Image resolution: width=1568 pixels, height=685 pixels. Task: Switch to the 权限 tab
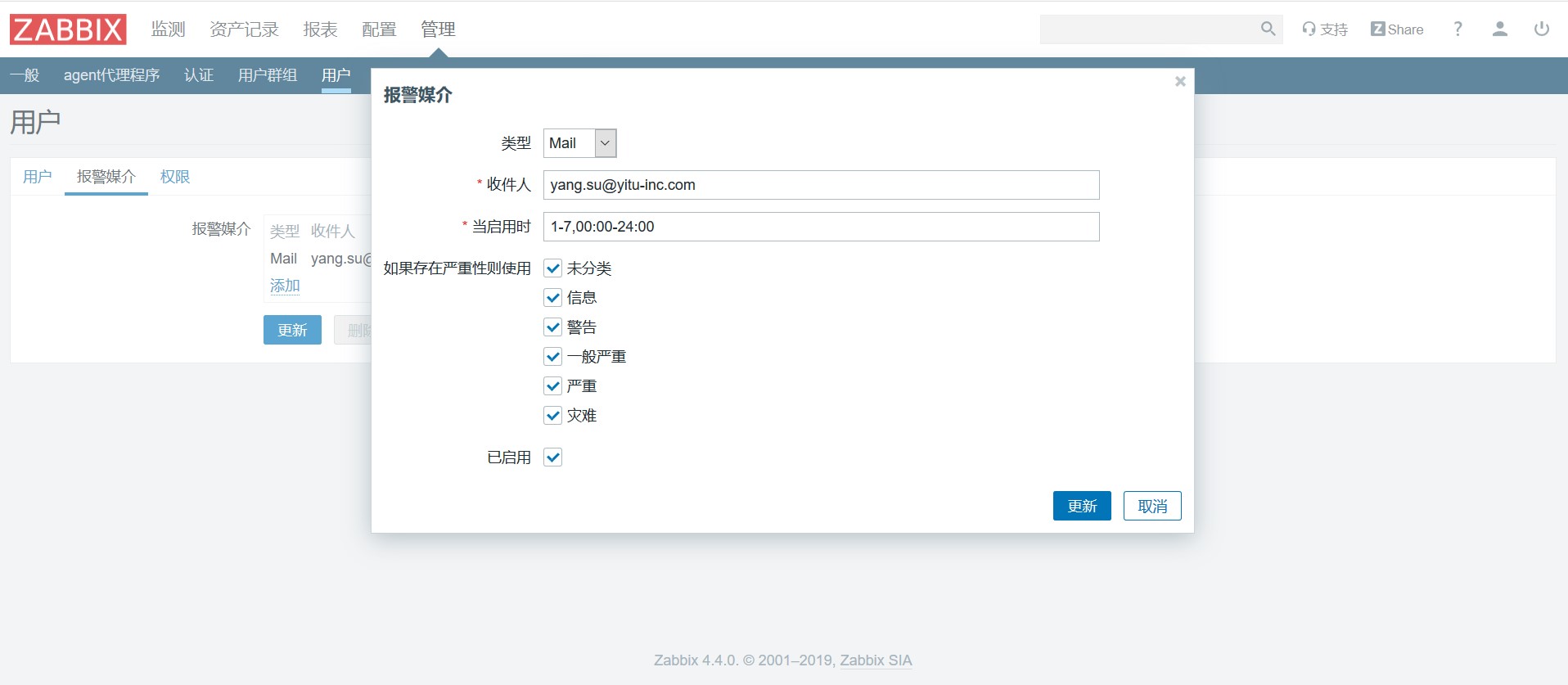[175, 177]
